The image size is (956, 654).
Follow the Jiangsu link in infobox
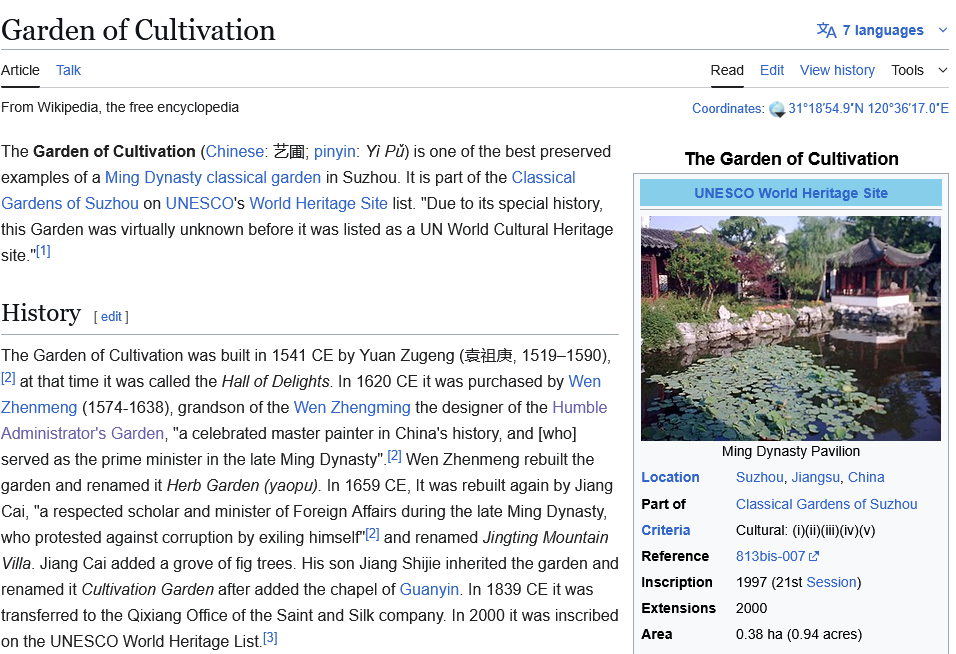(x=815, y=477)
